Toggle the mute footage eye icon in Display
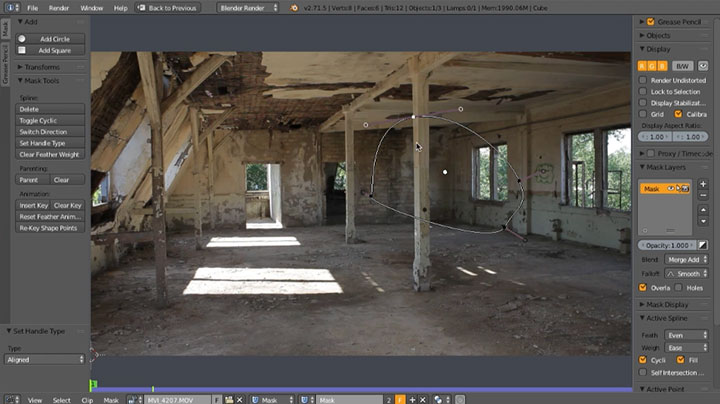 [703, 66]
